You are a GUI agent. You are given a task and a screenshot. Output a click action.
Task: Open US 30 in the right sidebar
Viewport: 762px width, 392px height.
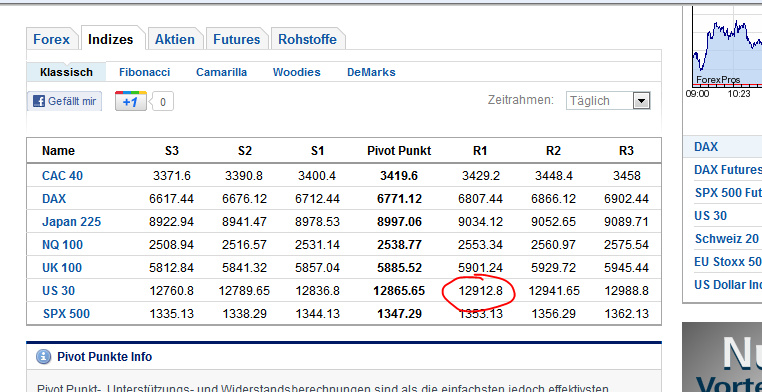710,215
